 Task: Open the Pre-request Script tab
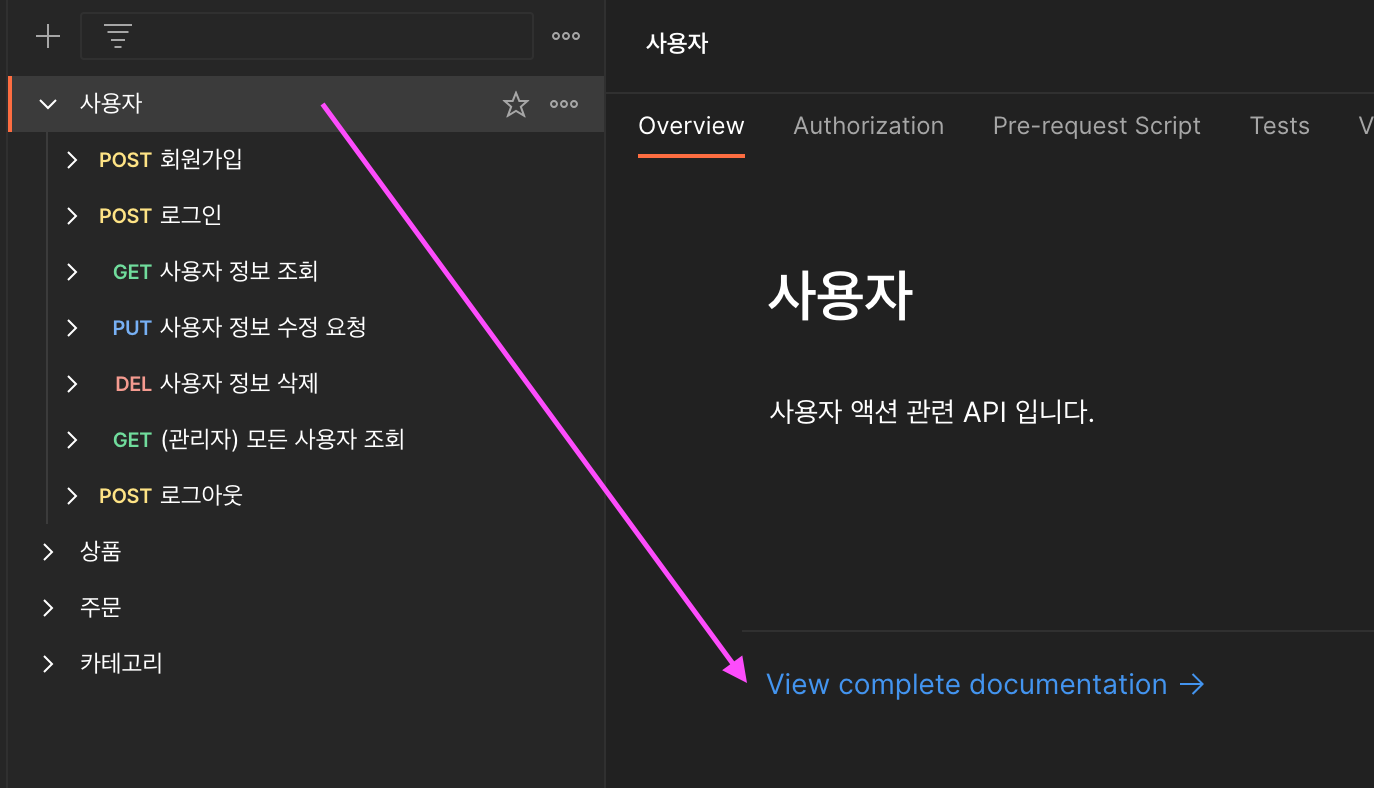click(x=1096, y=126)
